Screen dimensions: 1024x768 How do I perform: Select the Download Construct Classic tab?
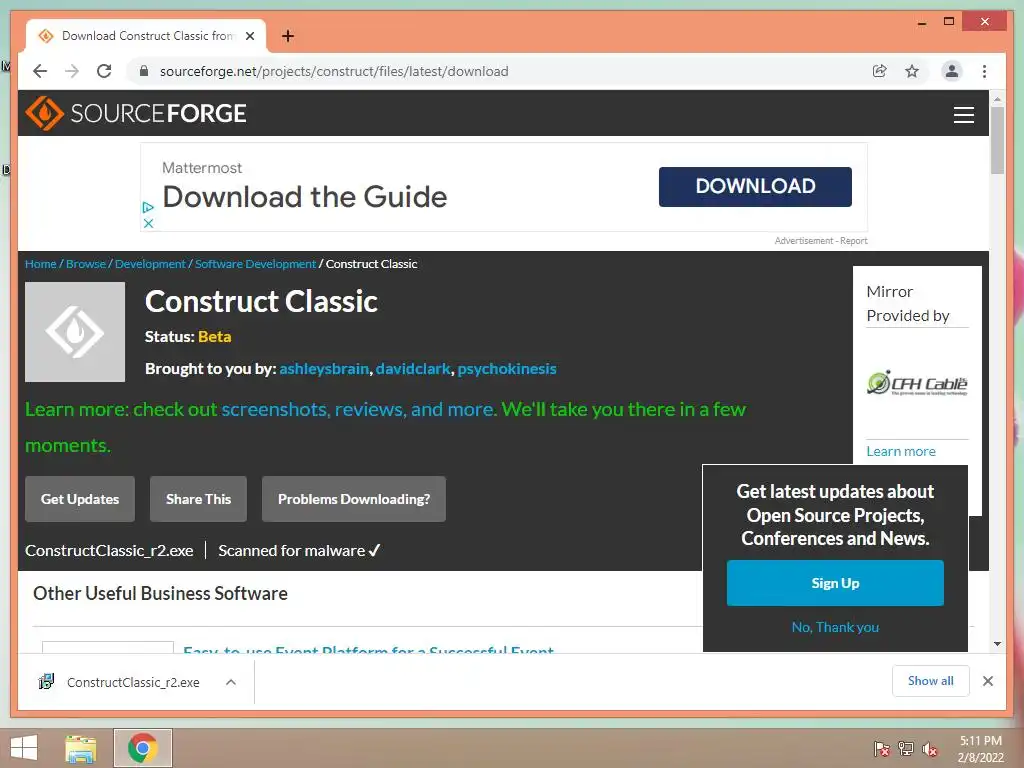pos(146,36)
